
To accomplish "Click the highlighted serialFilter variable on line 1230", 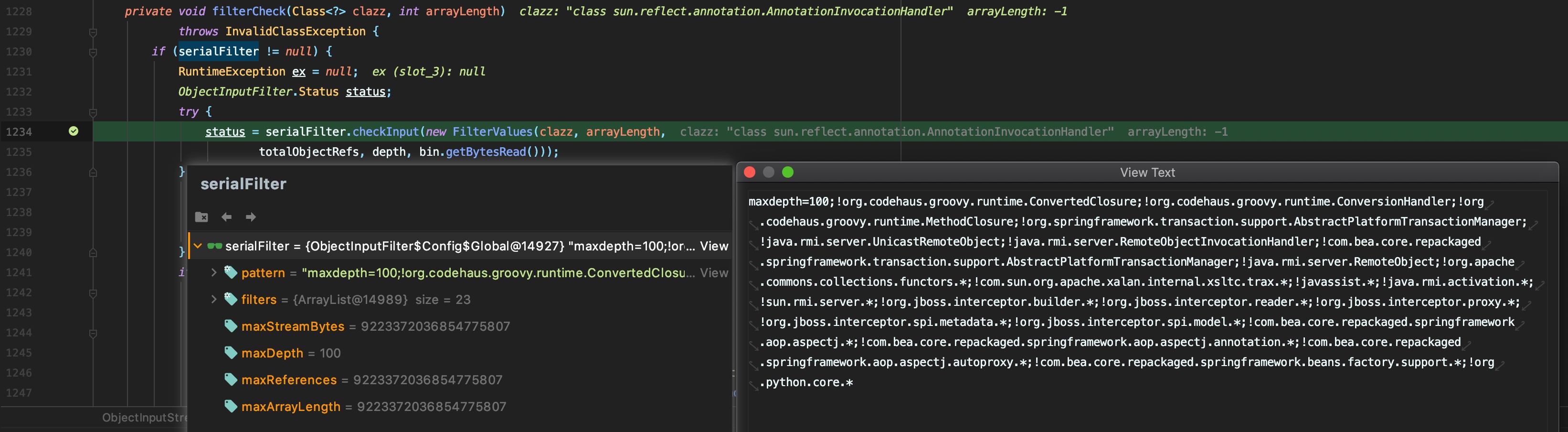I will coord(218,51).
